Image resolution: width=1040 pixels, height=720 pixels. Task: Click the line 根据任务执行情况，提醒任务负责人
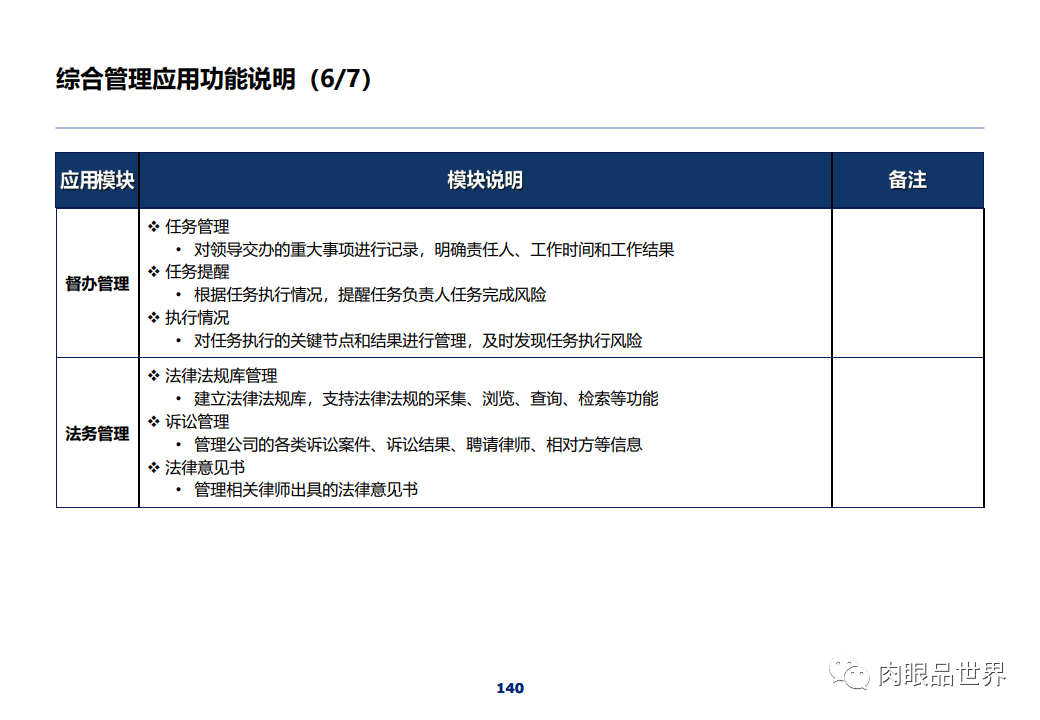(x=370, y=295)
